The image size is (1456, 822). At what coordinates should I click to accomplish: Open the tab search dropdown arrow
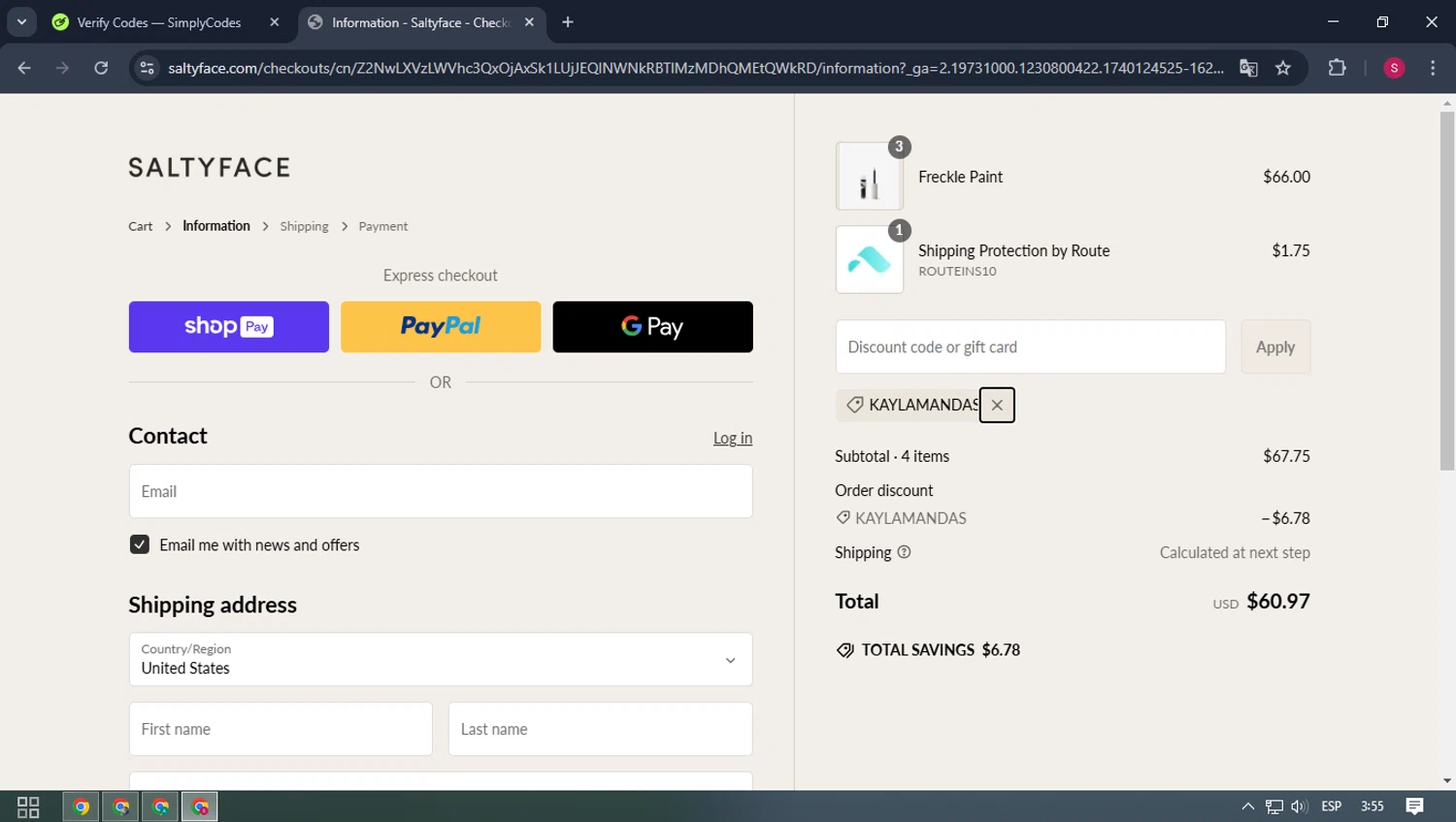point(21,22)
